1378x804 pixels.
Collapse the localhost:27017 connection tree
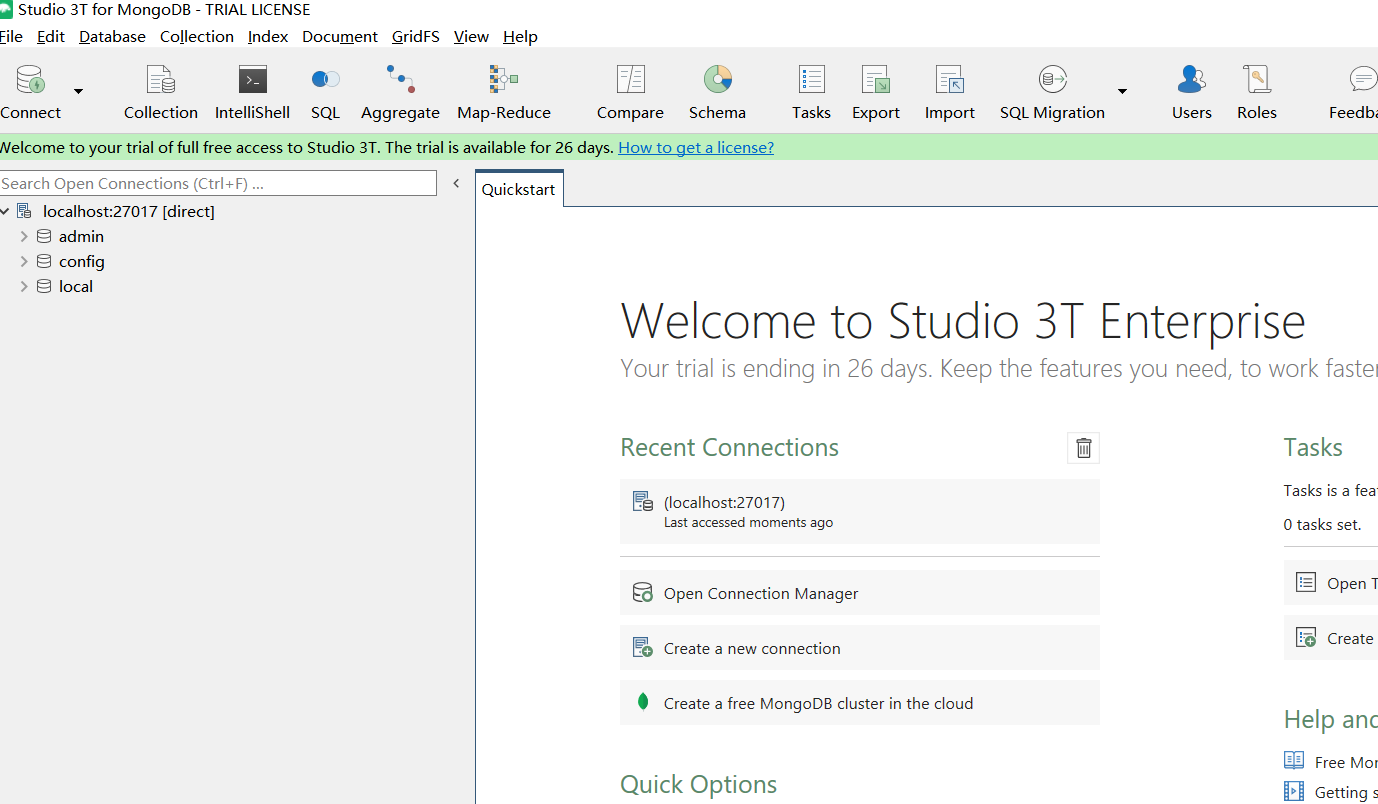point(5,212)
